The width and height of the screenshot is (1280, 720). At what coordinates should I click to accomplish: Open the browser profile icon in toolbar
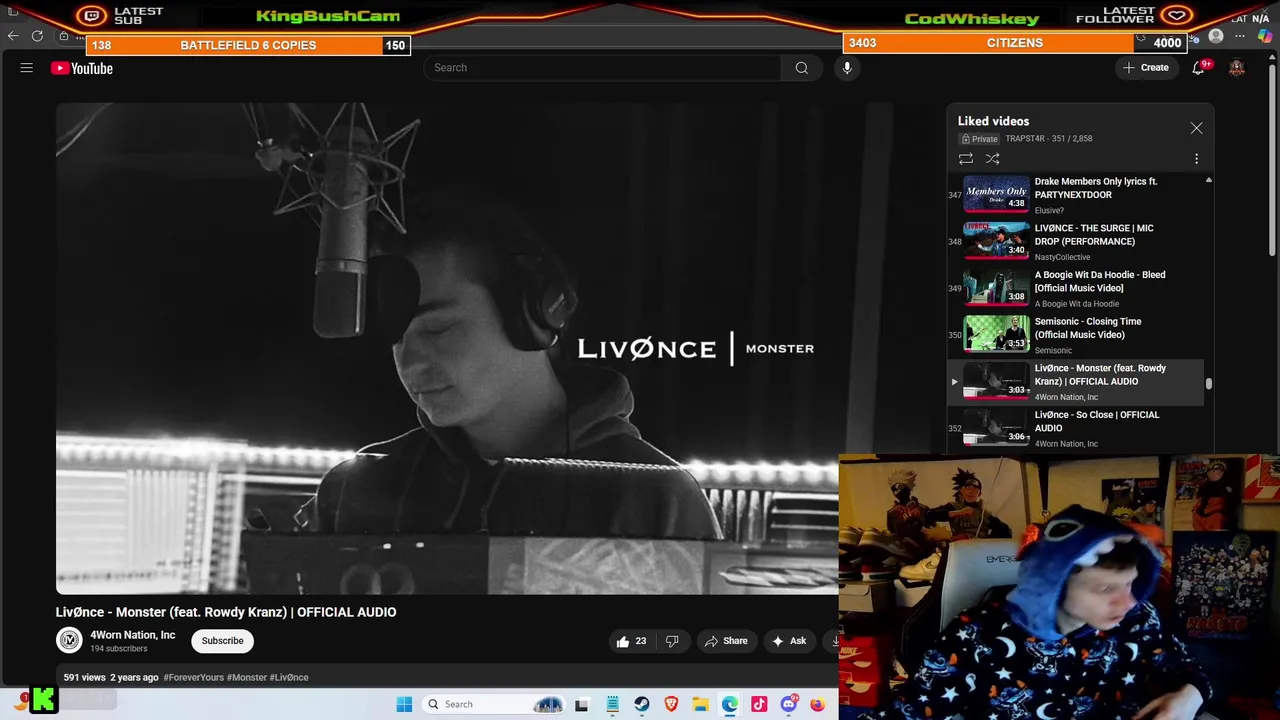(1216, 36)
